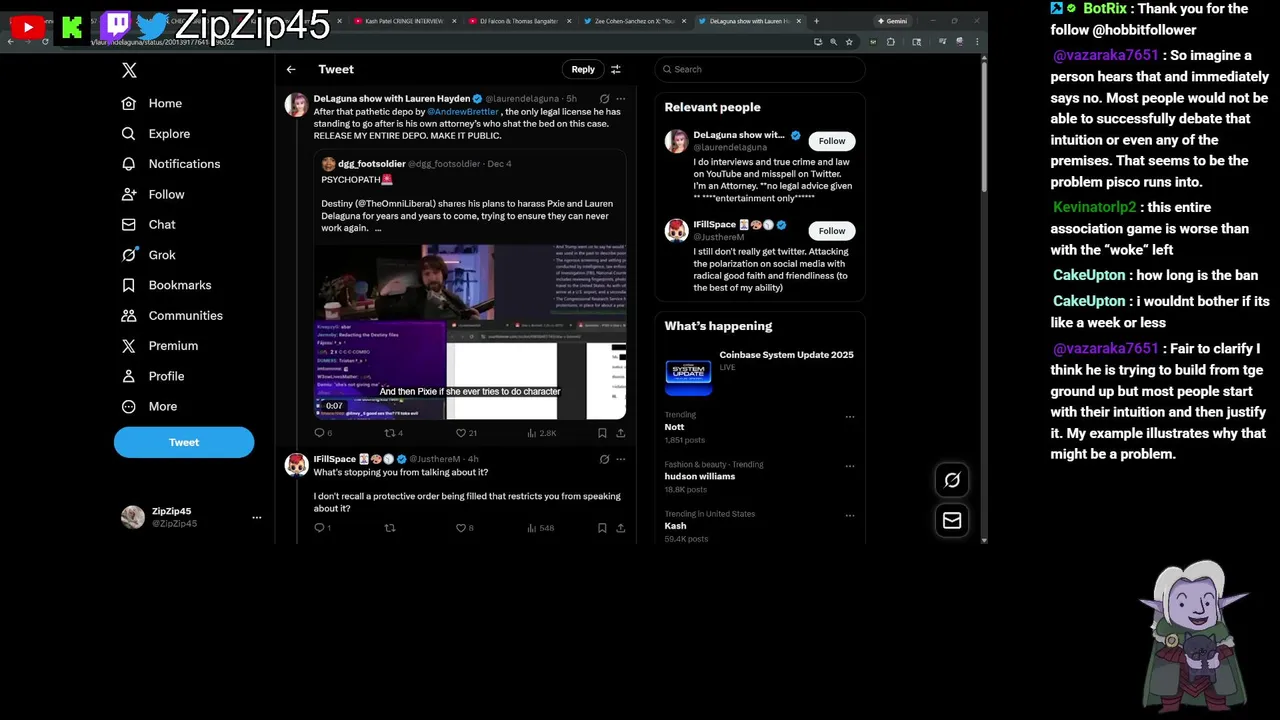The height and width of the screenshot is (720, 1280).
Task: Share Lauren Hayden's tweet
Action: click(620, 433)
